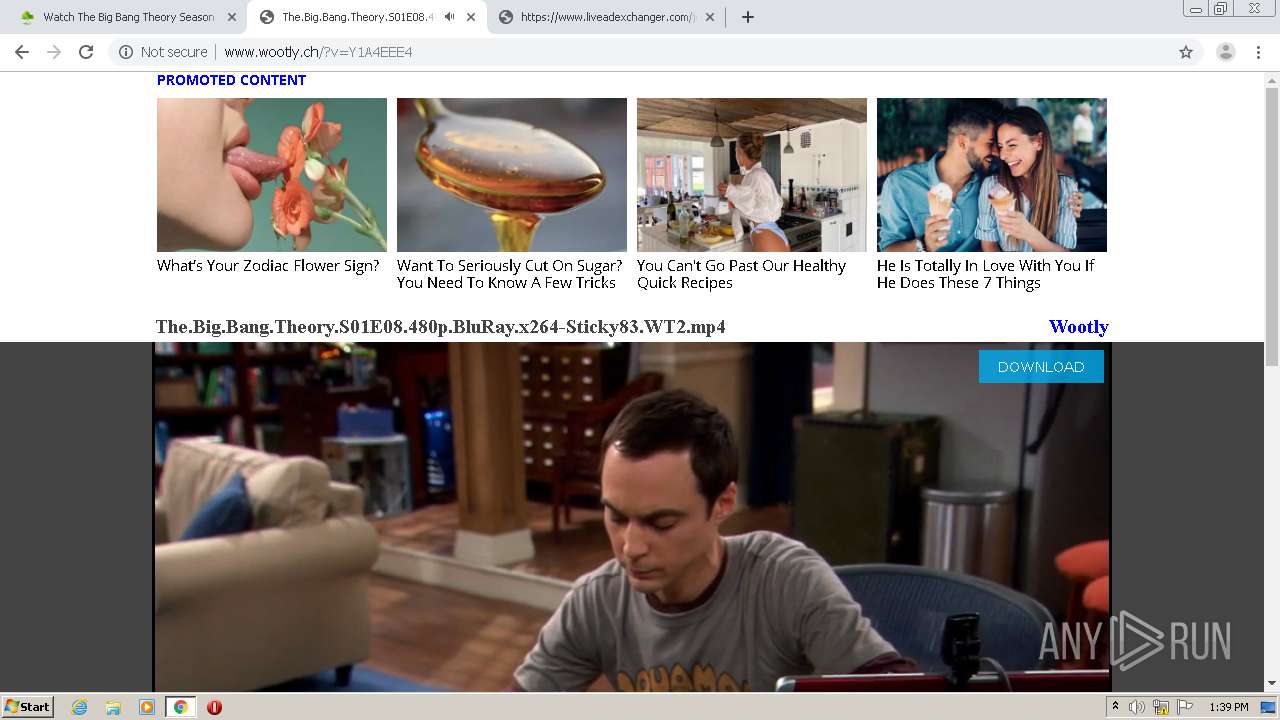
Task: Read You Can't Go Past Healthy Recipes
Action: click(741, 274)
